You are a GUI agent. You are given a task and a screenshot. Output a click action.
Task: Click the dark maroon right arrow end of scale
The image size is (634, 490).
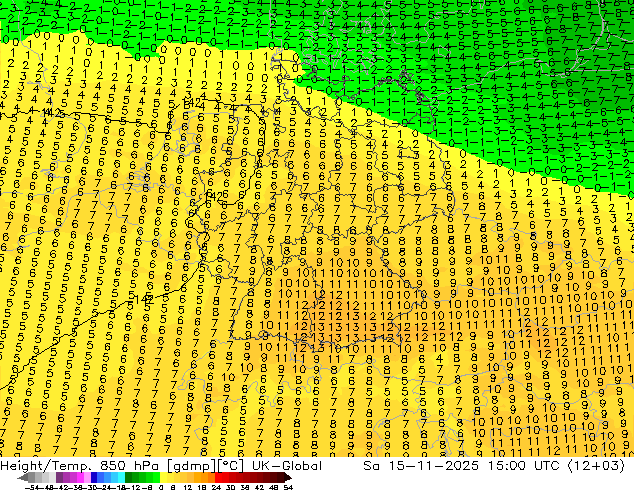[288, 478]
